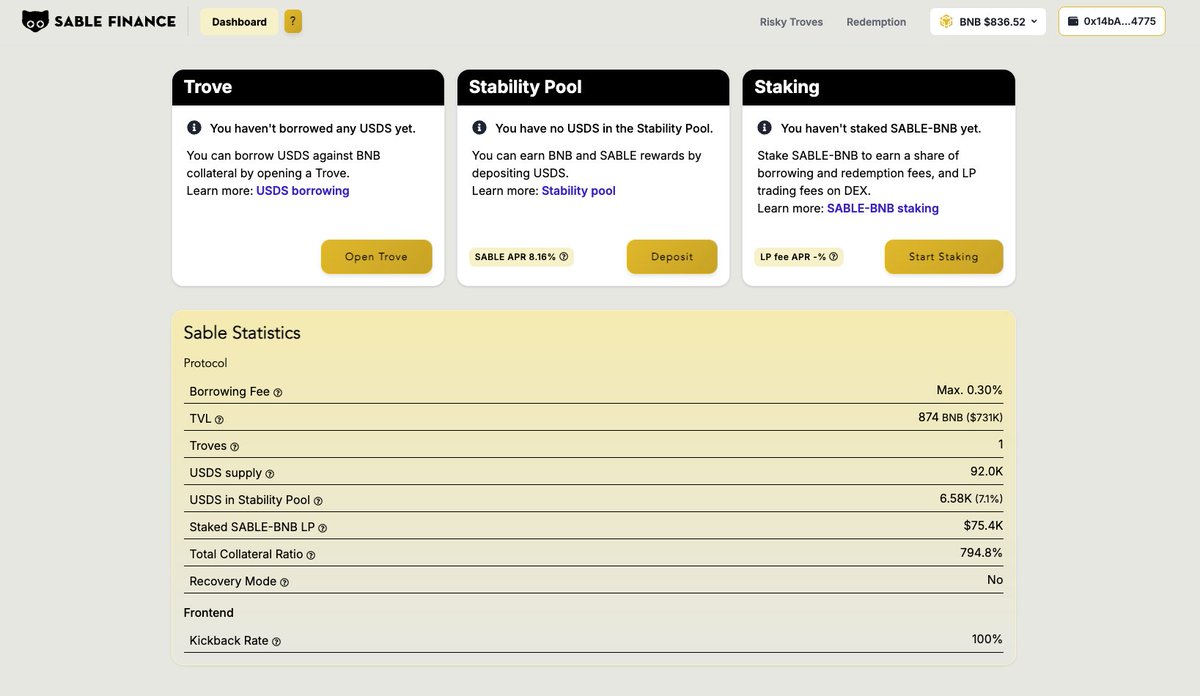Click the info icon in Staking card

coord(765,128)
